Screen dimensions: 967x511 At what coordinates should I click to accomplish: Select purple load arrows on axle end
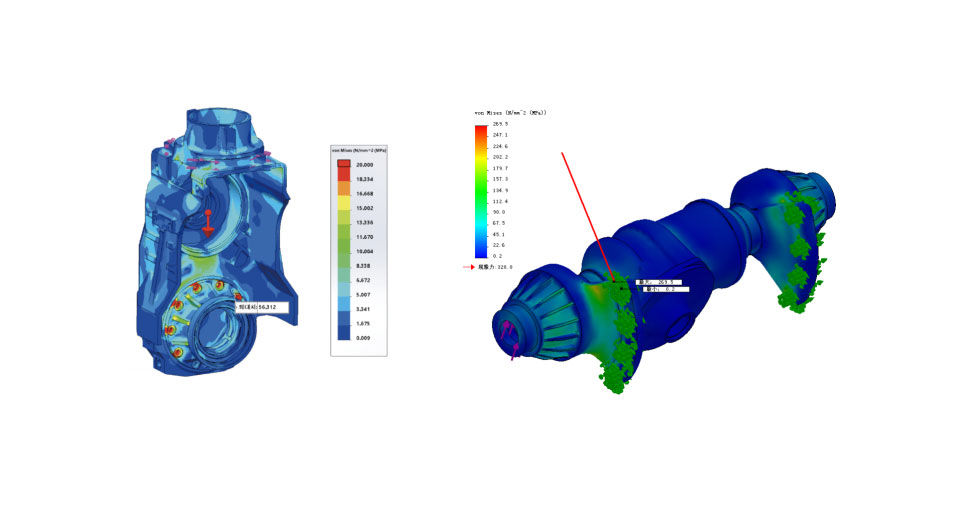coord(513,345)
